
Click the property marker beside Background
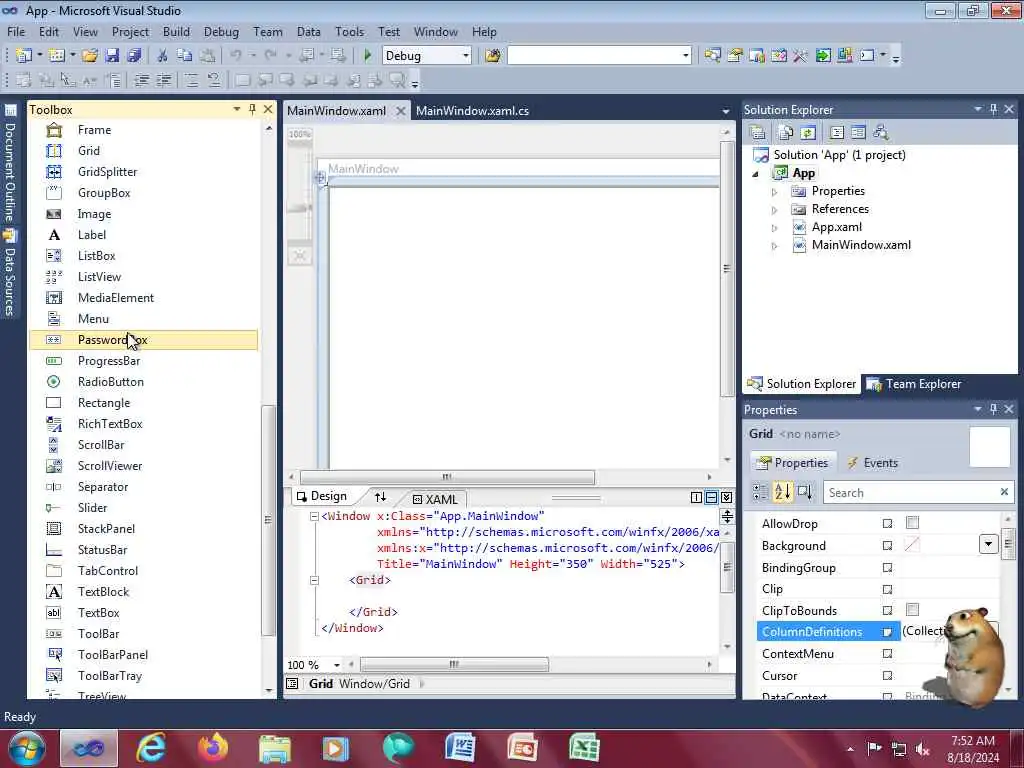[x=887, y=545]
